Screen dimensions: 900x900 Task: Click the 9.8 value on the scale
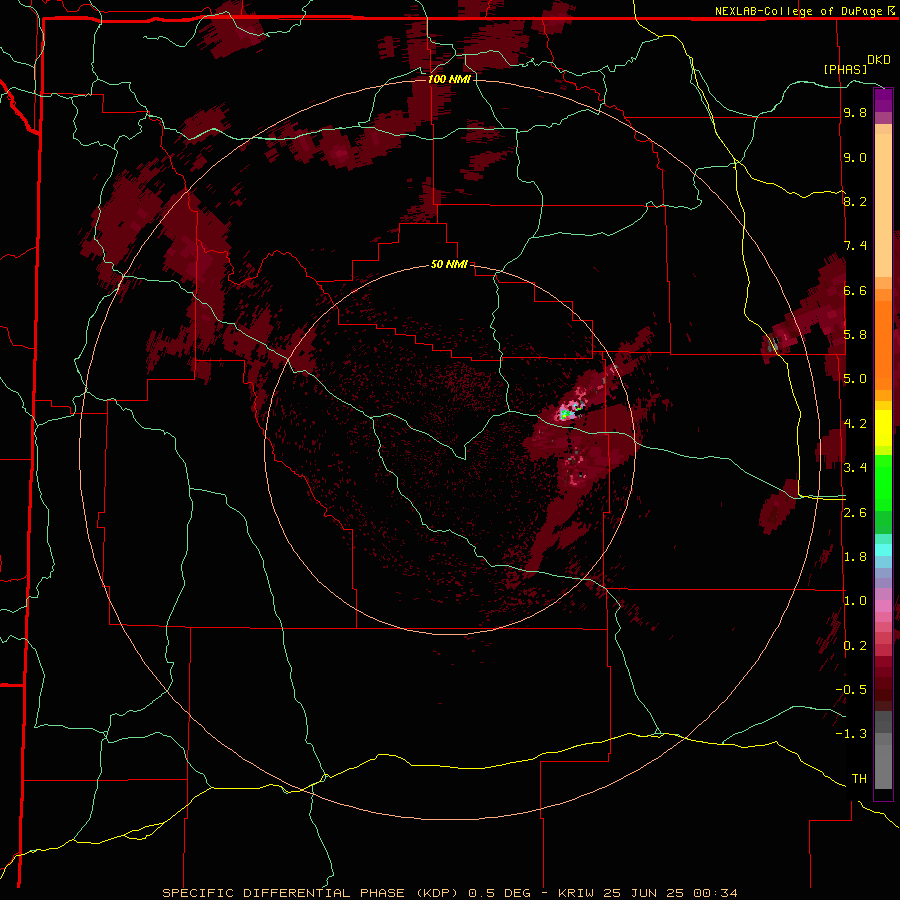(855, 112)
